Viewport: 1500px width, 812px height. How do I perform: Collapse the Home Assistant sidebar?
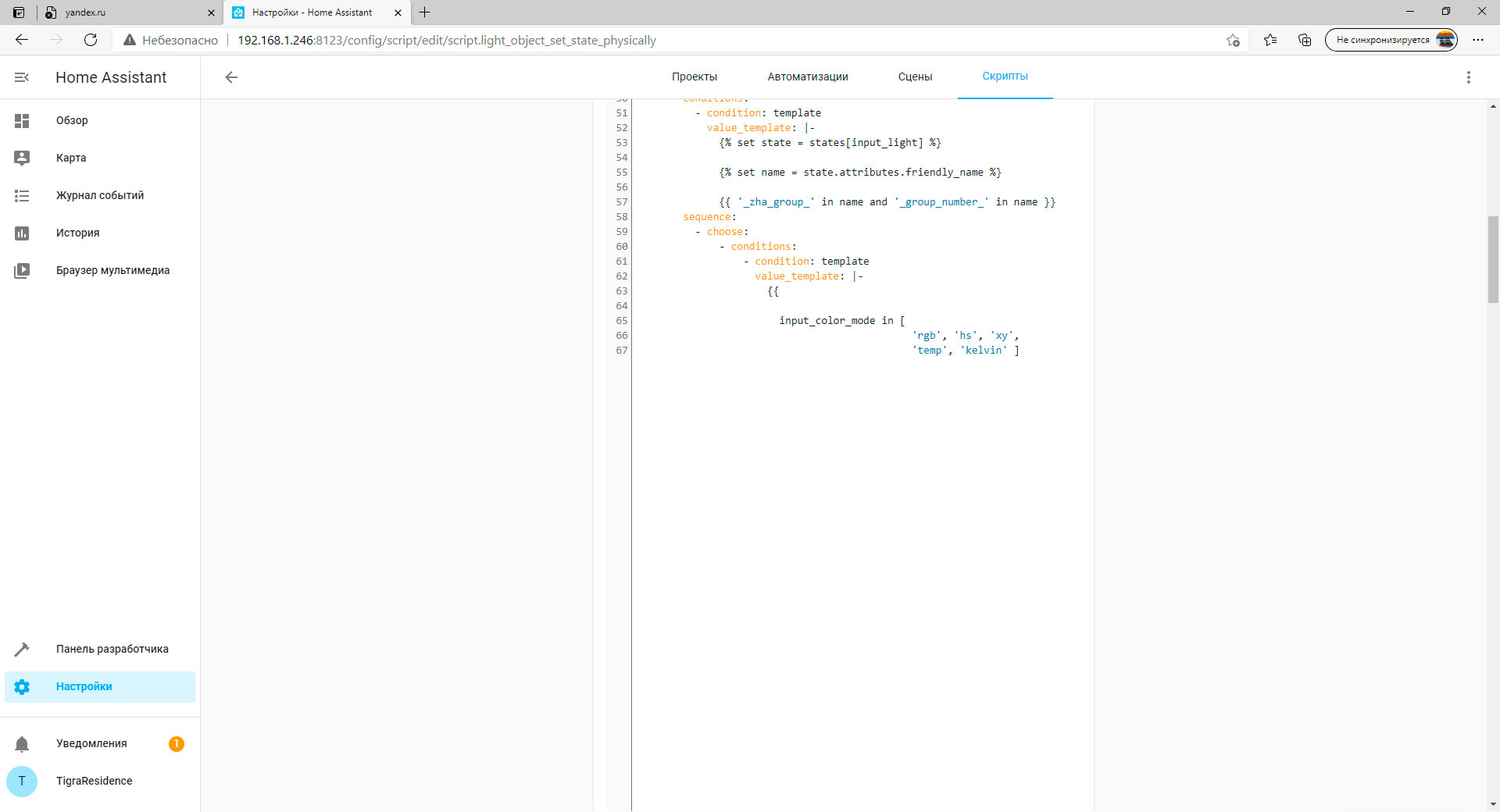[21, 77]
